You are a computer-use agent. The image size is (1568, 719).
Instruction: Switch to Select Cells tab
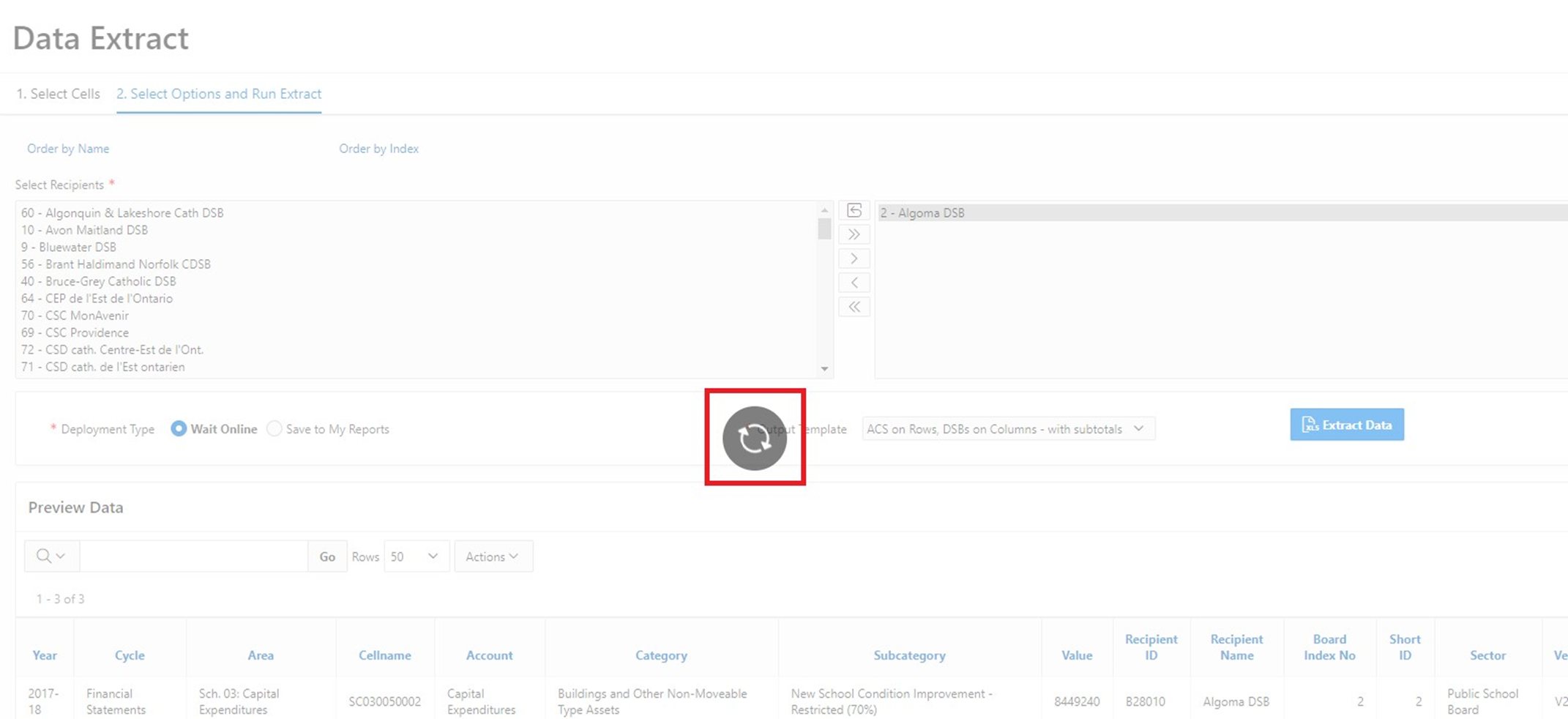point(58,94)
